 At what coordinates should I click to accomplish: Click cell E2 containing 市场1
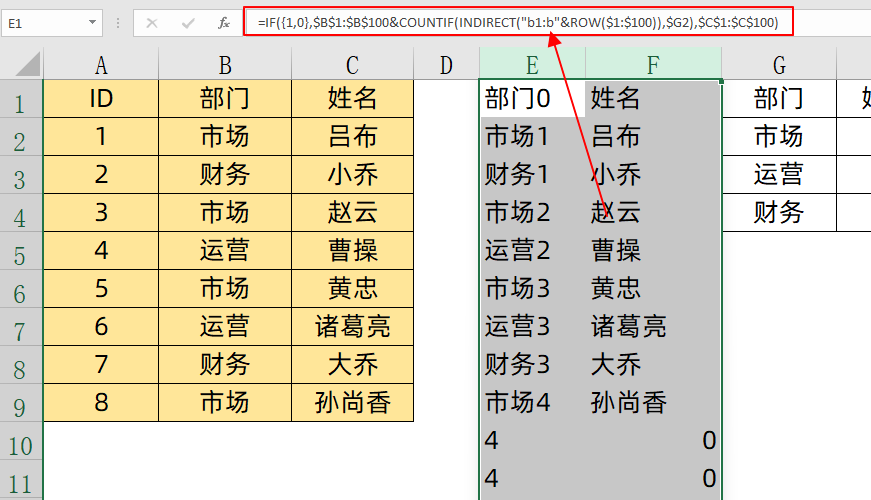click(x=532, y=137)
